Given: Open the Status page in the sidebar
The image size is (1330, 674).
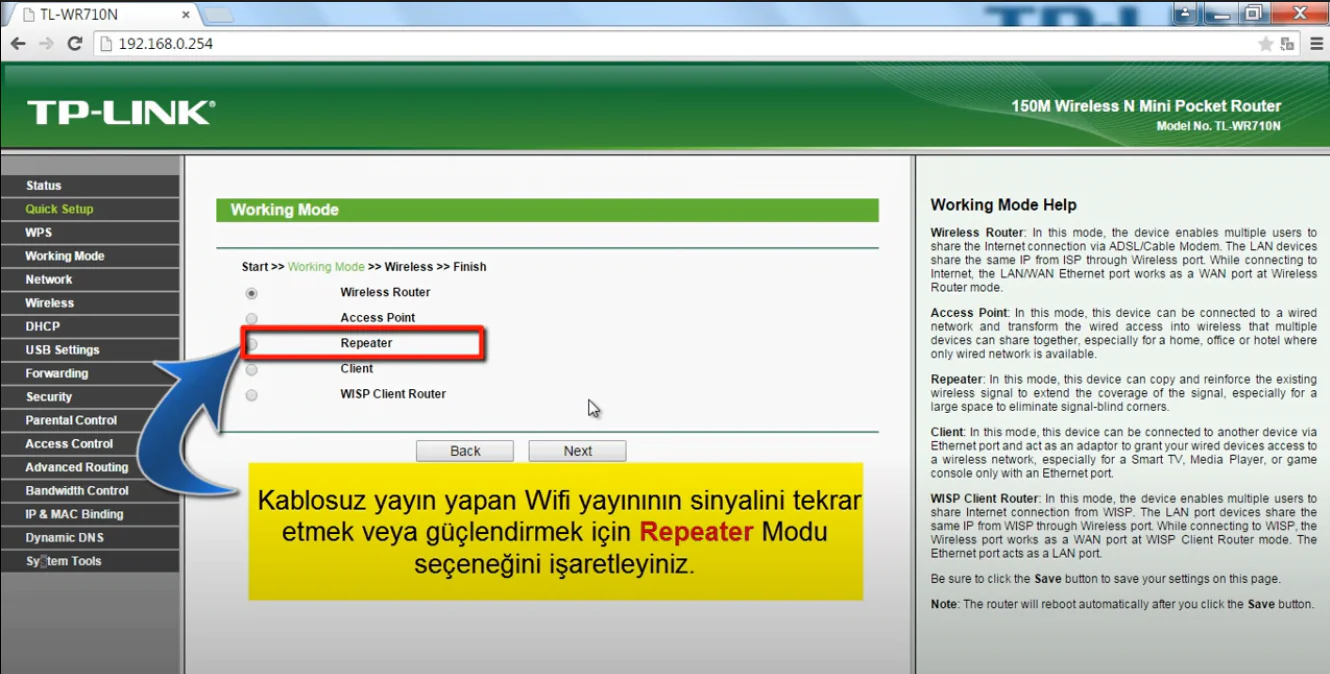Looking at the screenshot, I should click(x=44, y=186).
